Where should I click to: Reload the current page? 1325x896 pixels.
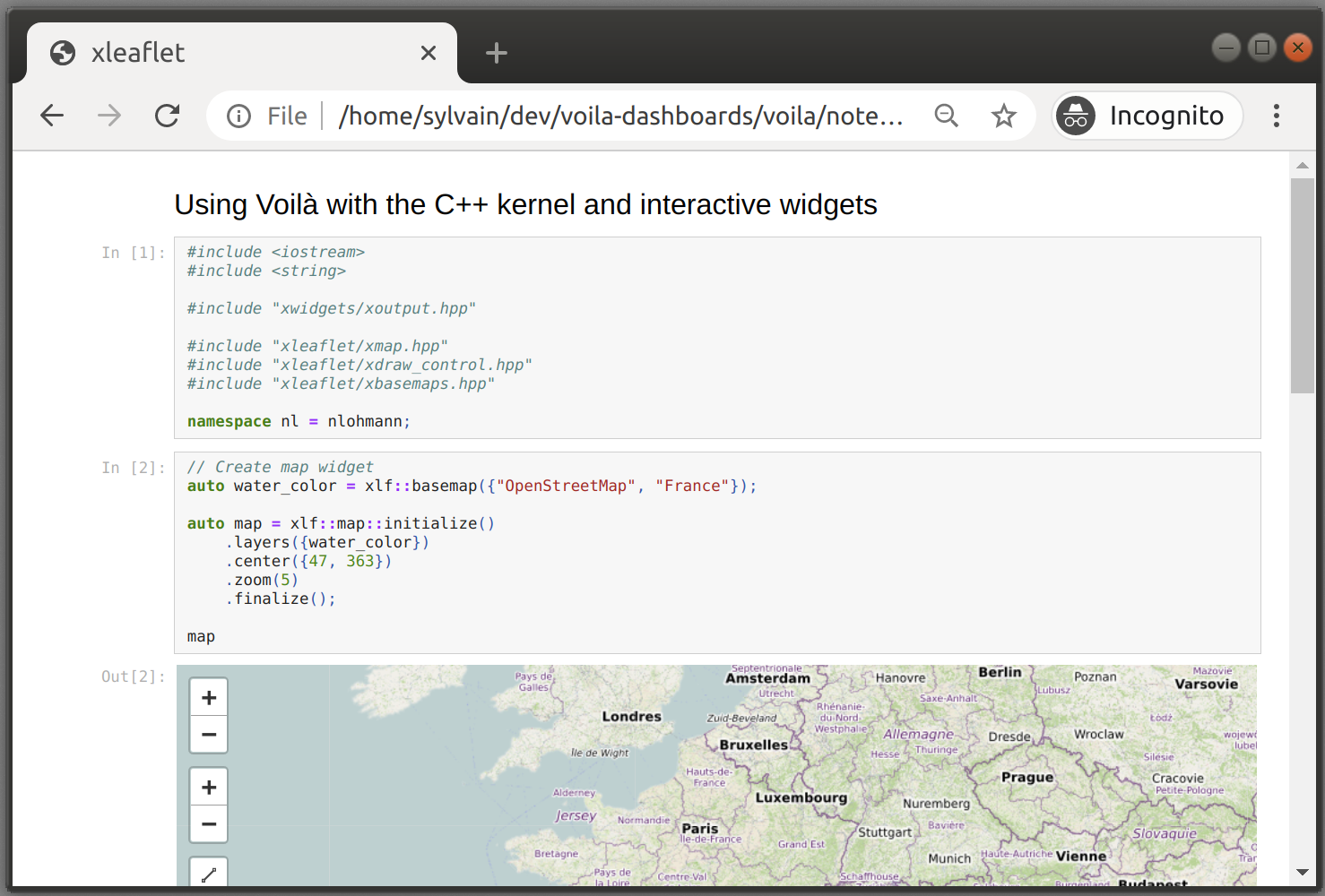point(167,116)
